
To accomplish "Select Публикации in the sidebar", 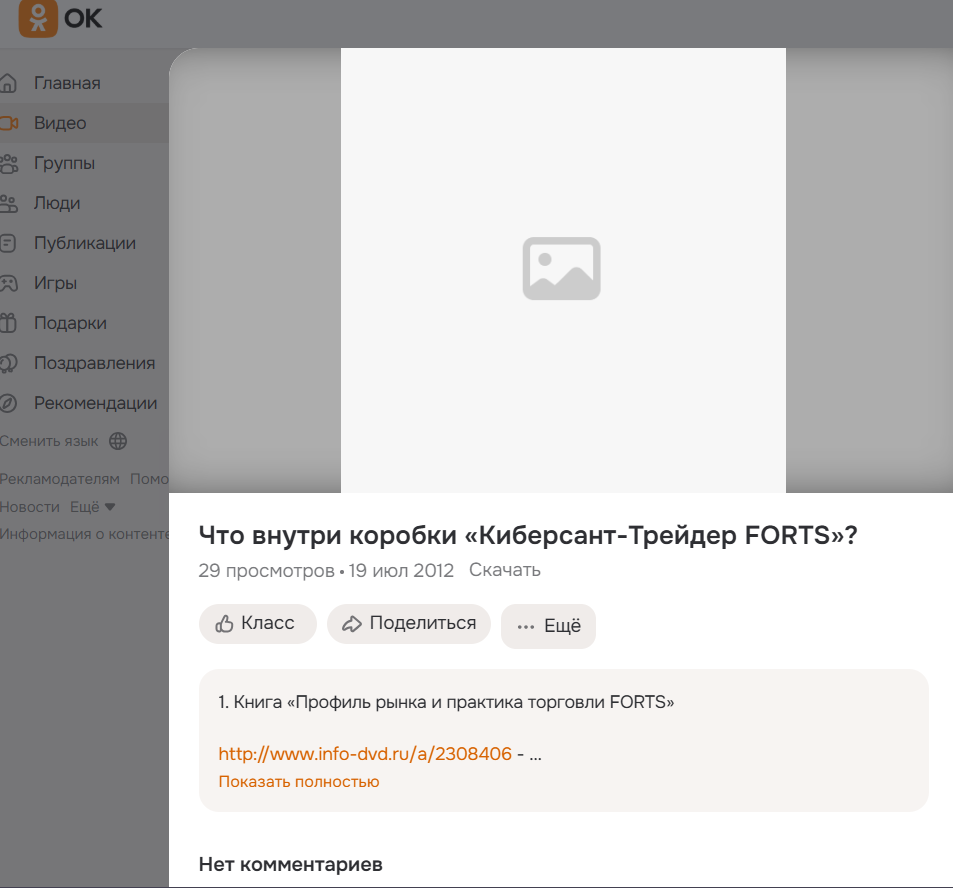I will [85, 243].
